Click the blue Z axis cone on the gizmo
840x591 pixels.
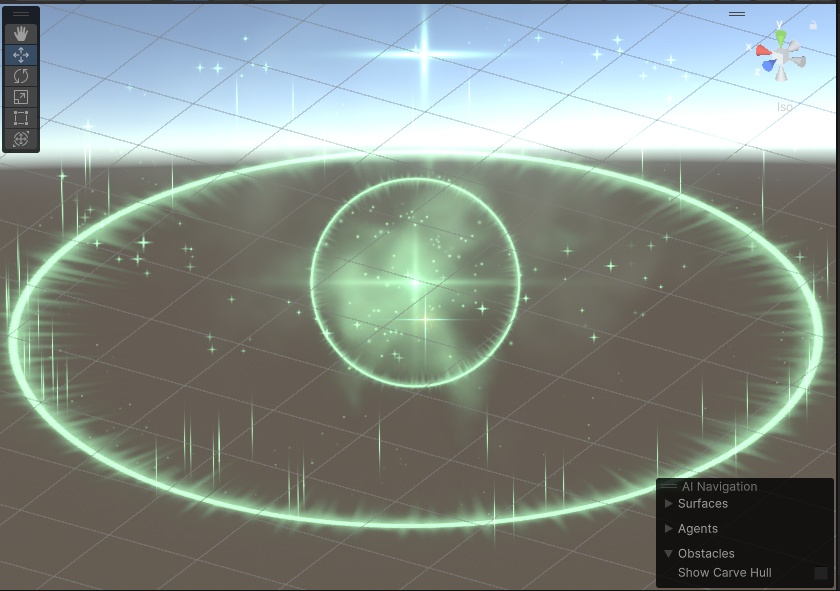pyautogui.click(x=768, y=65)
